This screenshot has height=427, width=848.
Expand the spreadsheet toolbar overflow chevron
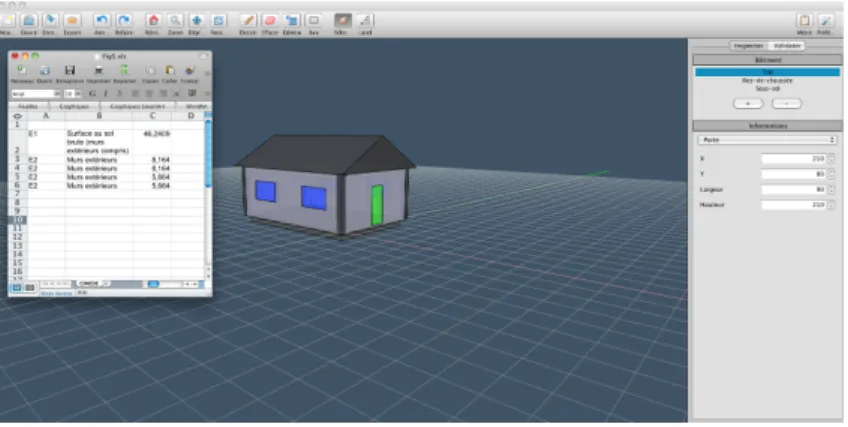[x=207, y=72]
